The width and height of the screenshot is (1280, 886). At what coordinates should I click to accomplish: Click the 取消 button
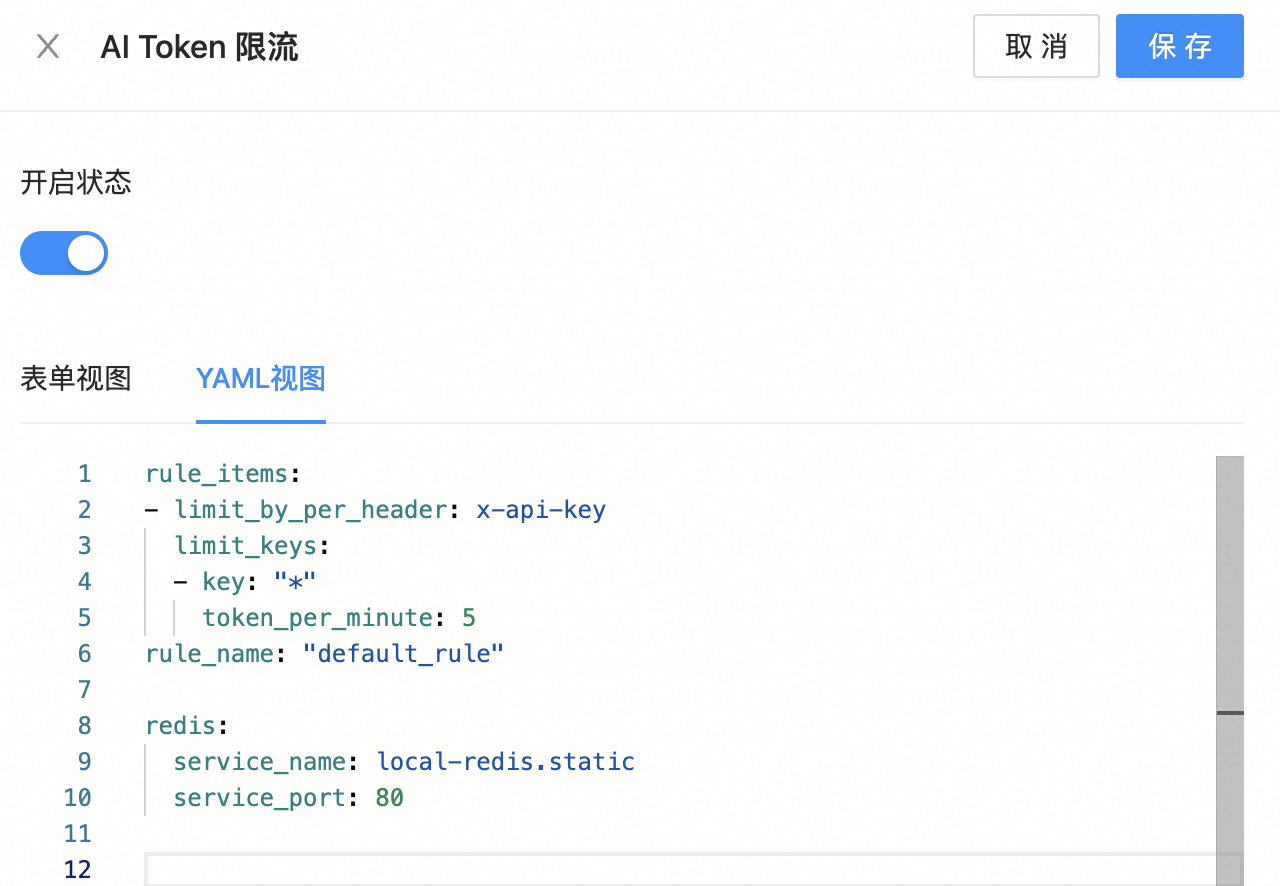(x=1036, y=46)
